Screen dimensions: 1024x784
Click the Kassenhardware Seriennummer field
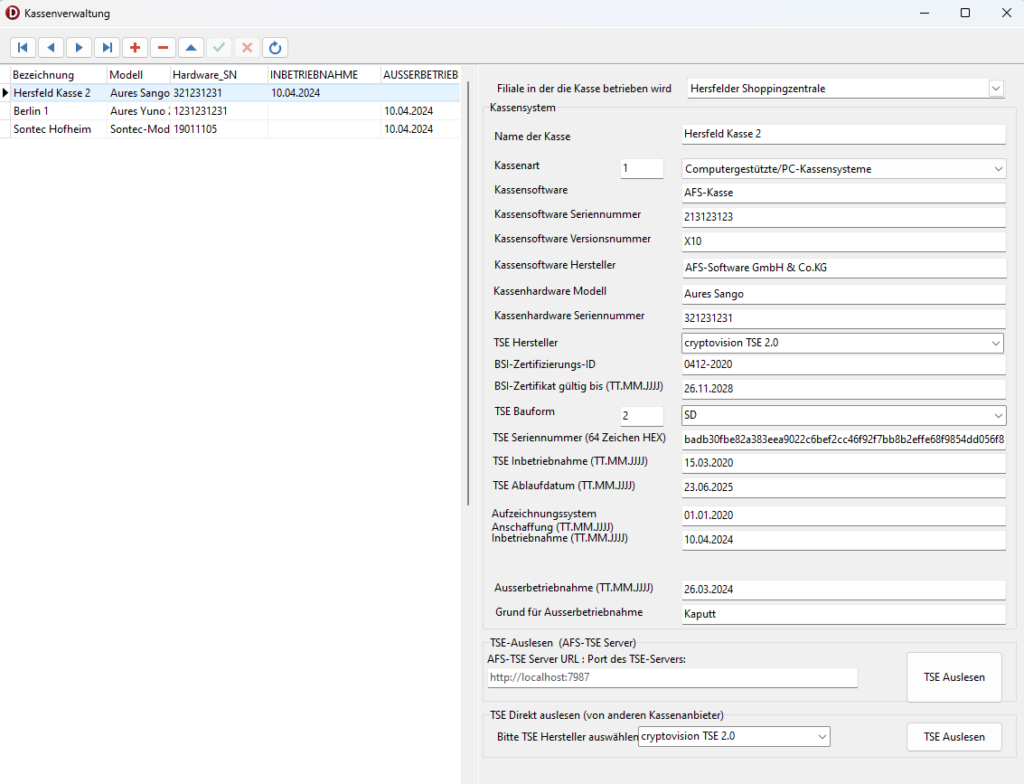click(843, 318)
